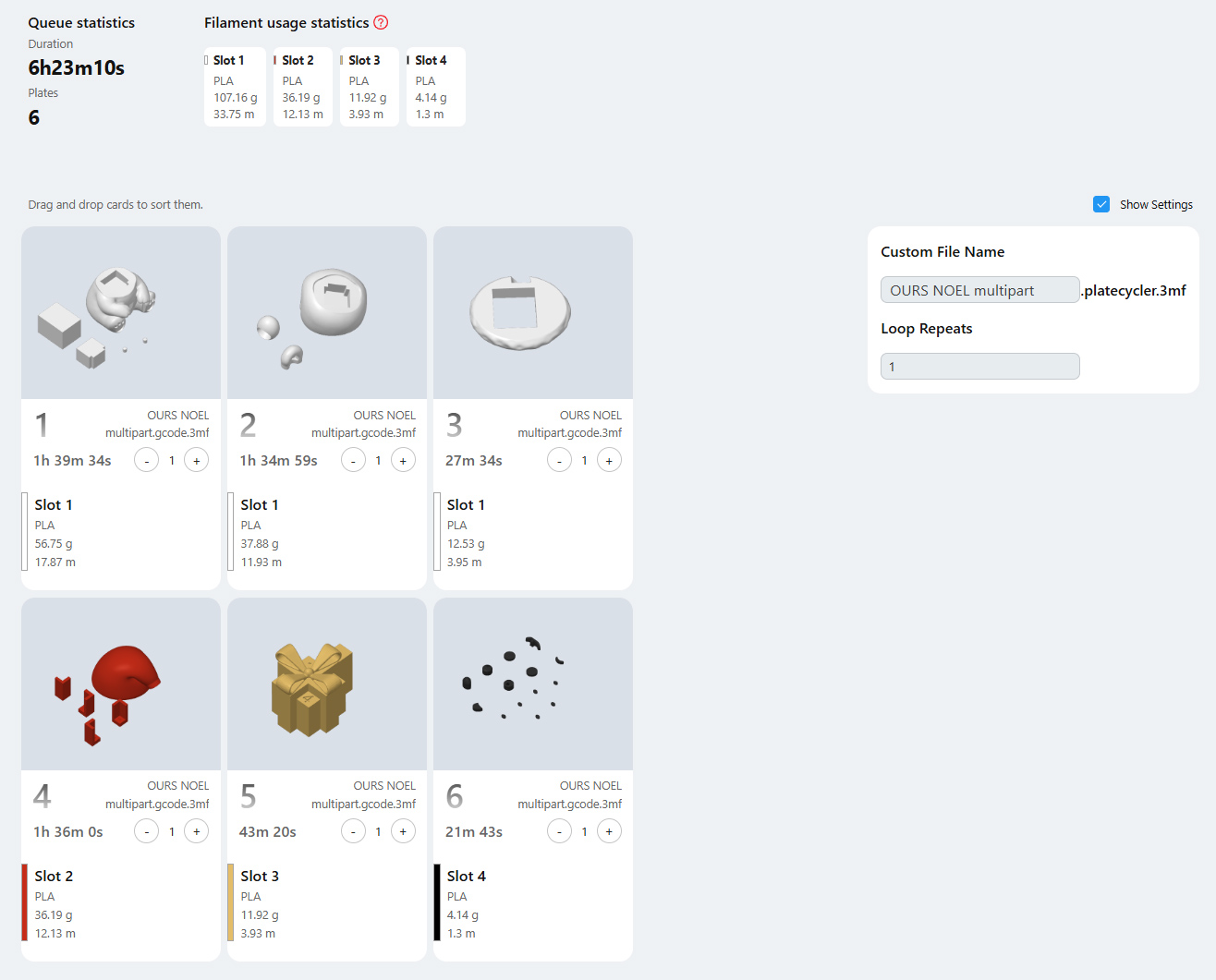
Task: Click the black Slot 4 color bar
Action: 437,902
